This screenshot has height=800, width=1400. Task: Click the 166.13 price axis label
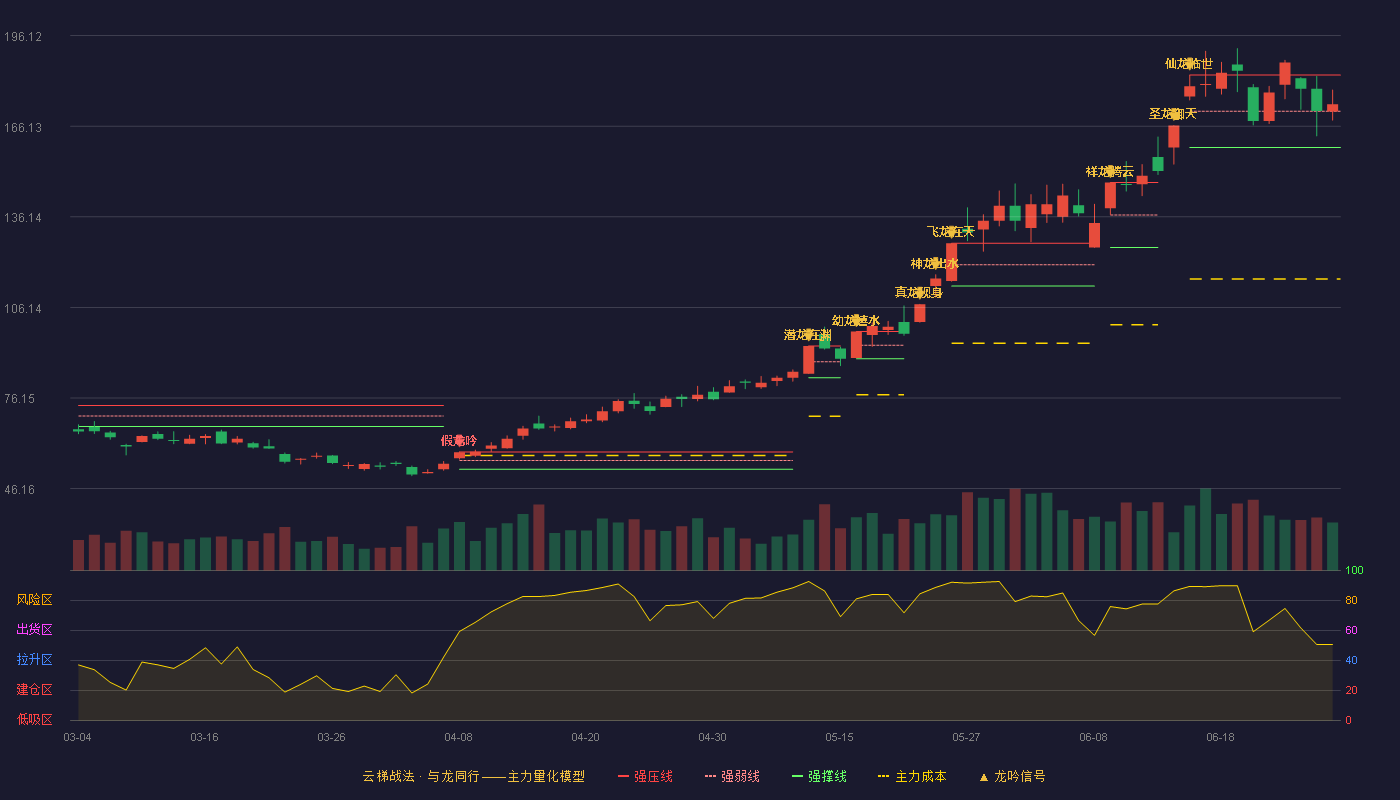[x=23, y=127]
